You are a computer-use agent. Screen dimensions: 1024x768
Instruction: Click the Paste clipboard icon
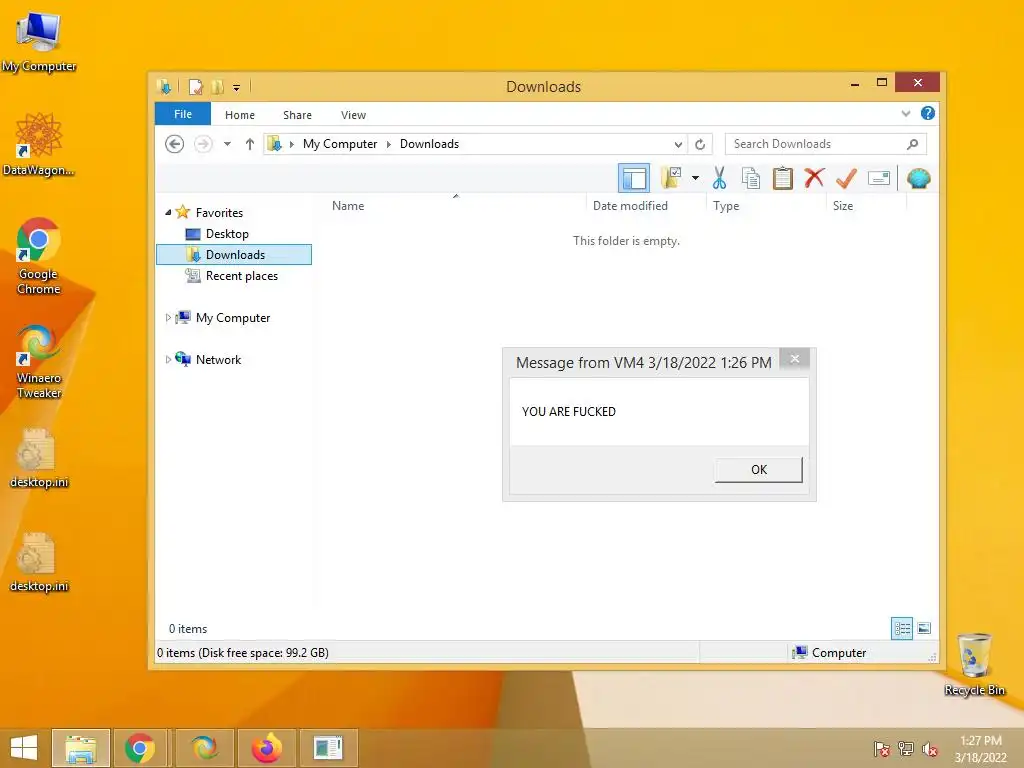click(x=782, y=178)
